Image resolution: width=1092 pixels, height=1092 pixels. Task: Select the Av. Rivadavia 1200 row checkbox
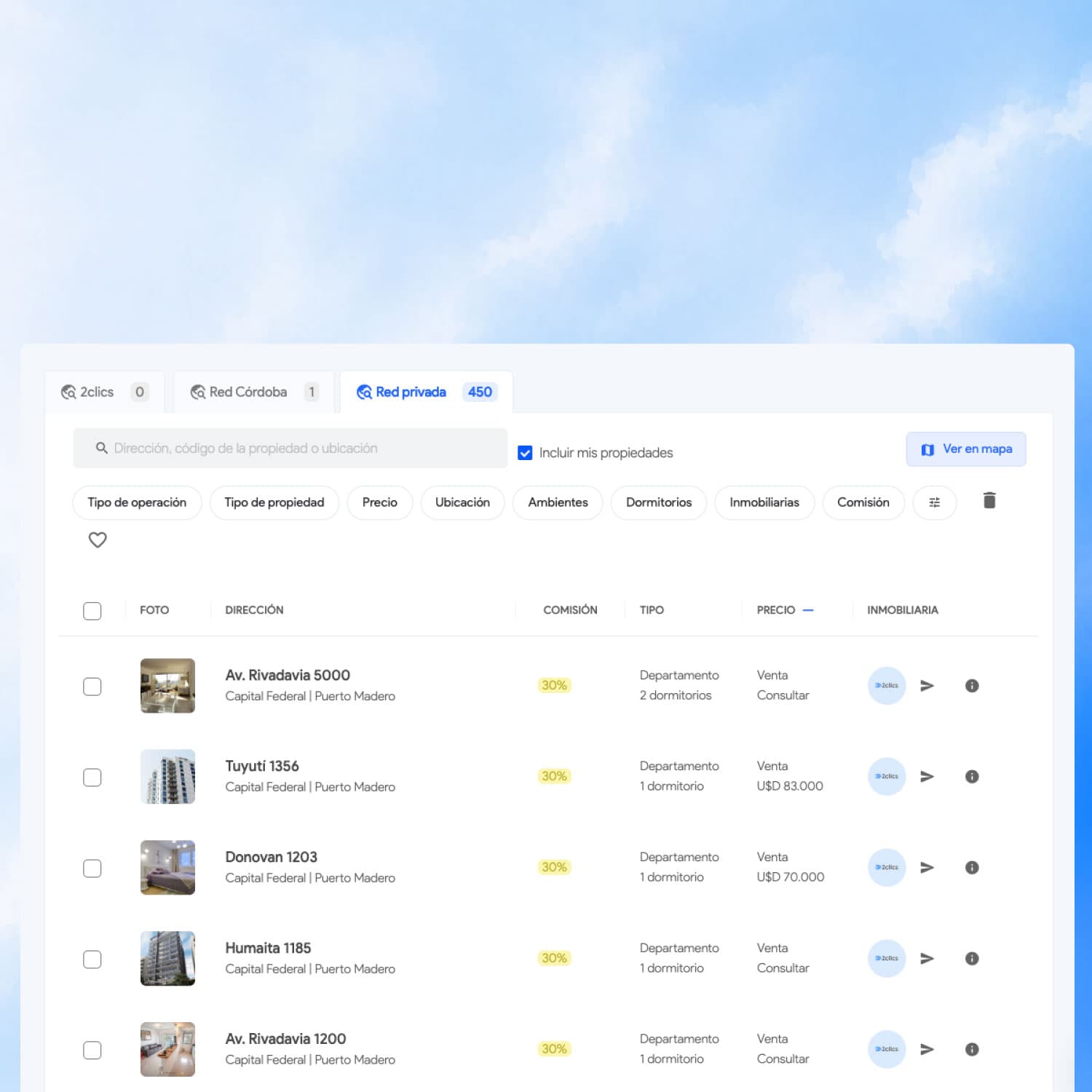[92, 1051]
